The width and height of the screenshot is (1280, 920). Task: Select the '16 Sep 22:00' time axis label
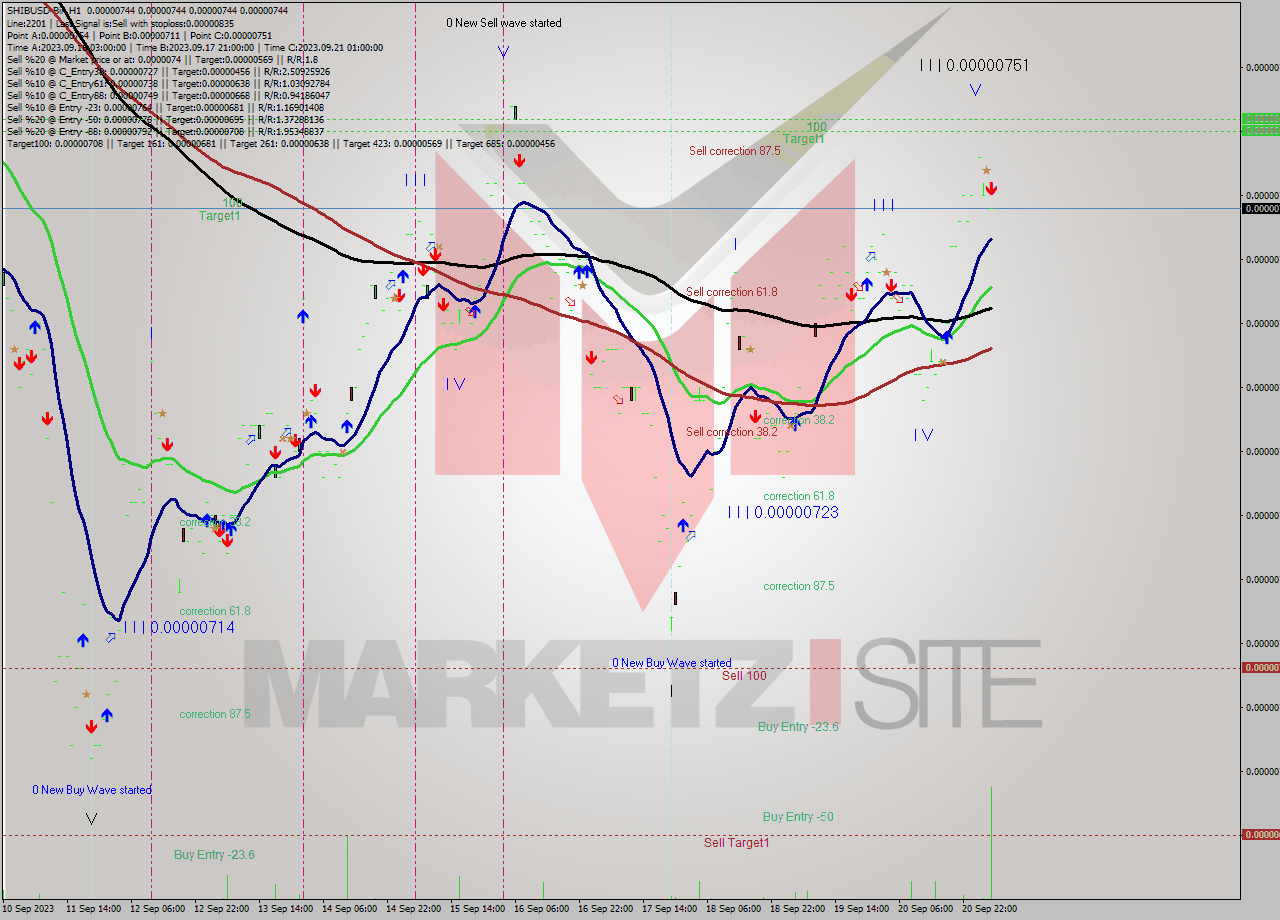click(x=606, y=909)
